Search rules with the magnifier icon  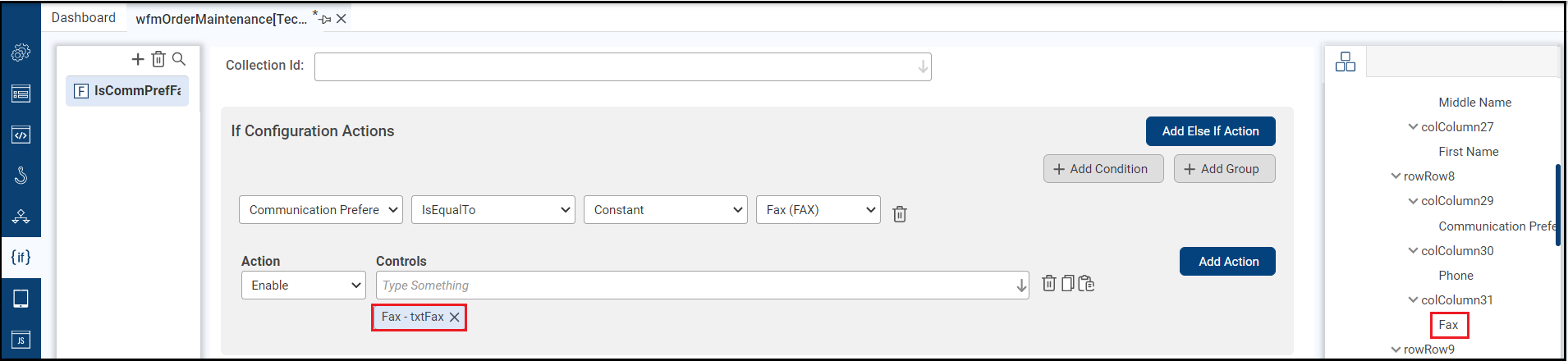[x=179, y=59]
